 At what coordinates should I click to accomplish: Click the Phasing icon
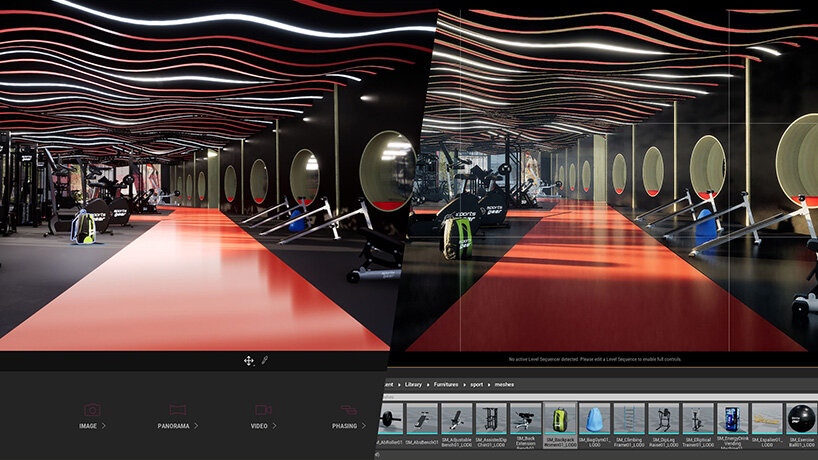(x=348, y=410)
